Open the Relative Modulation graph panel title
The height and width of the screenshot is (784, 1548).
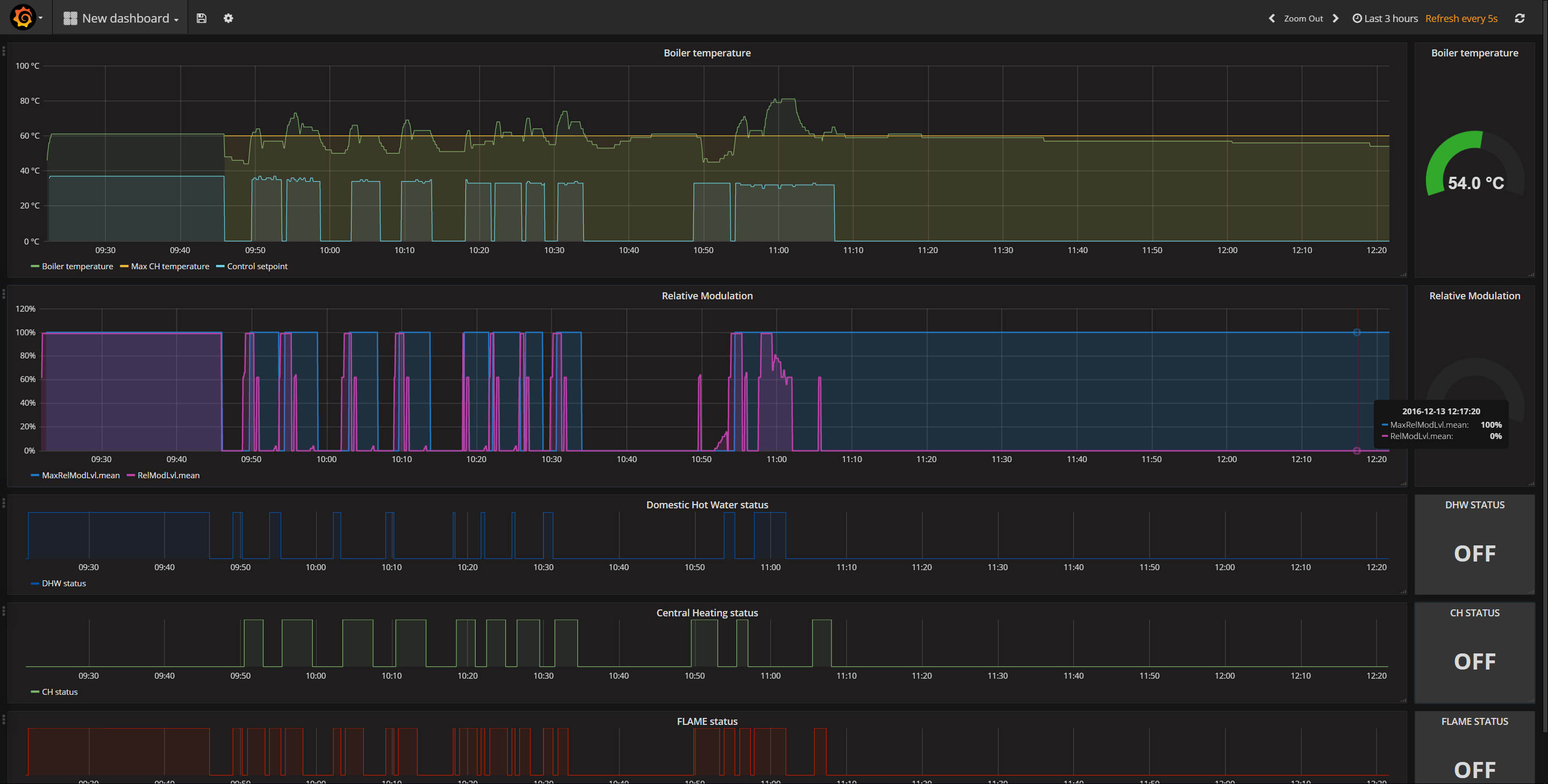point(707,296)
